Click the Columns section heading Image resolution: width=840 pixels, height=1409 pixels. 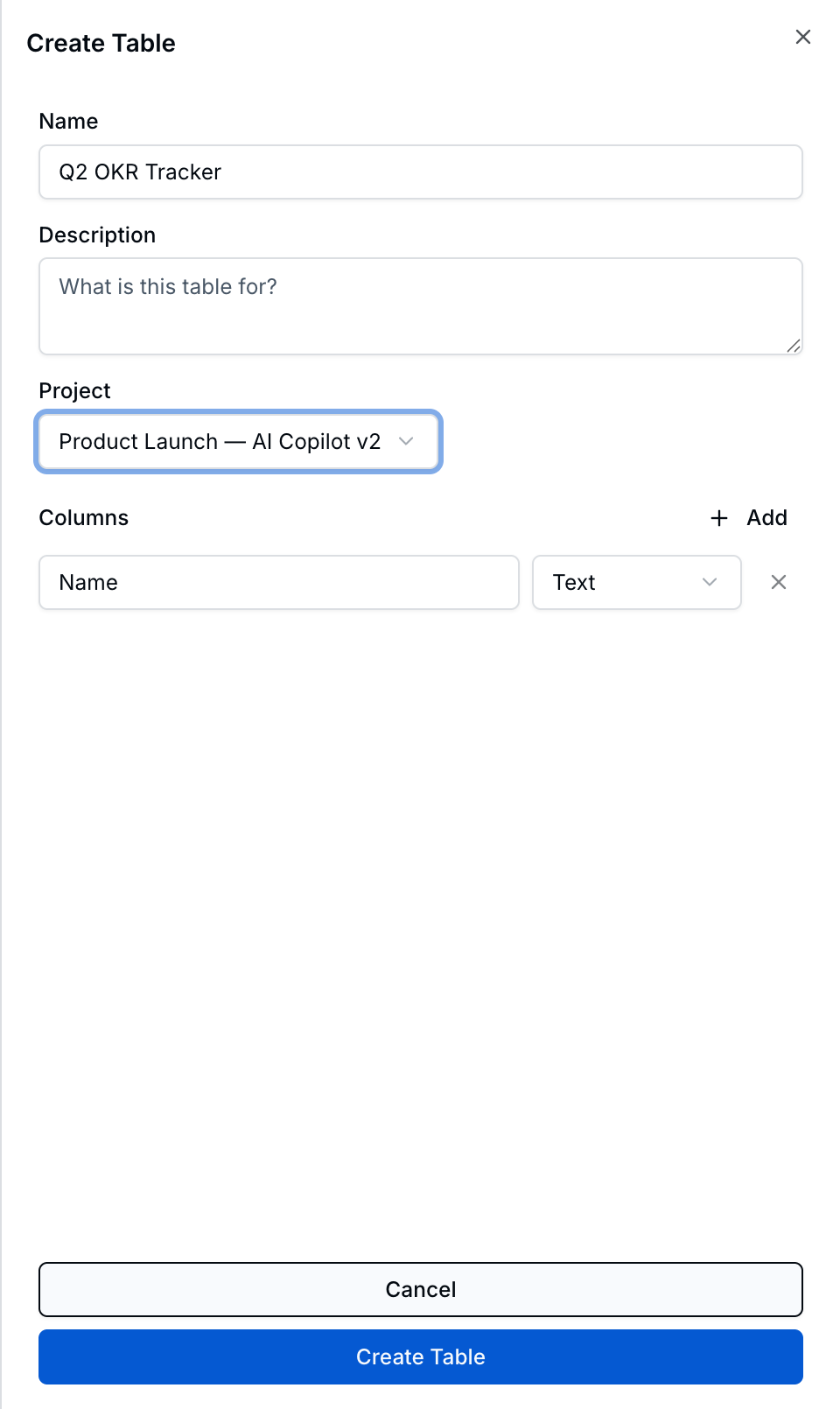tap(83, 518)
